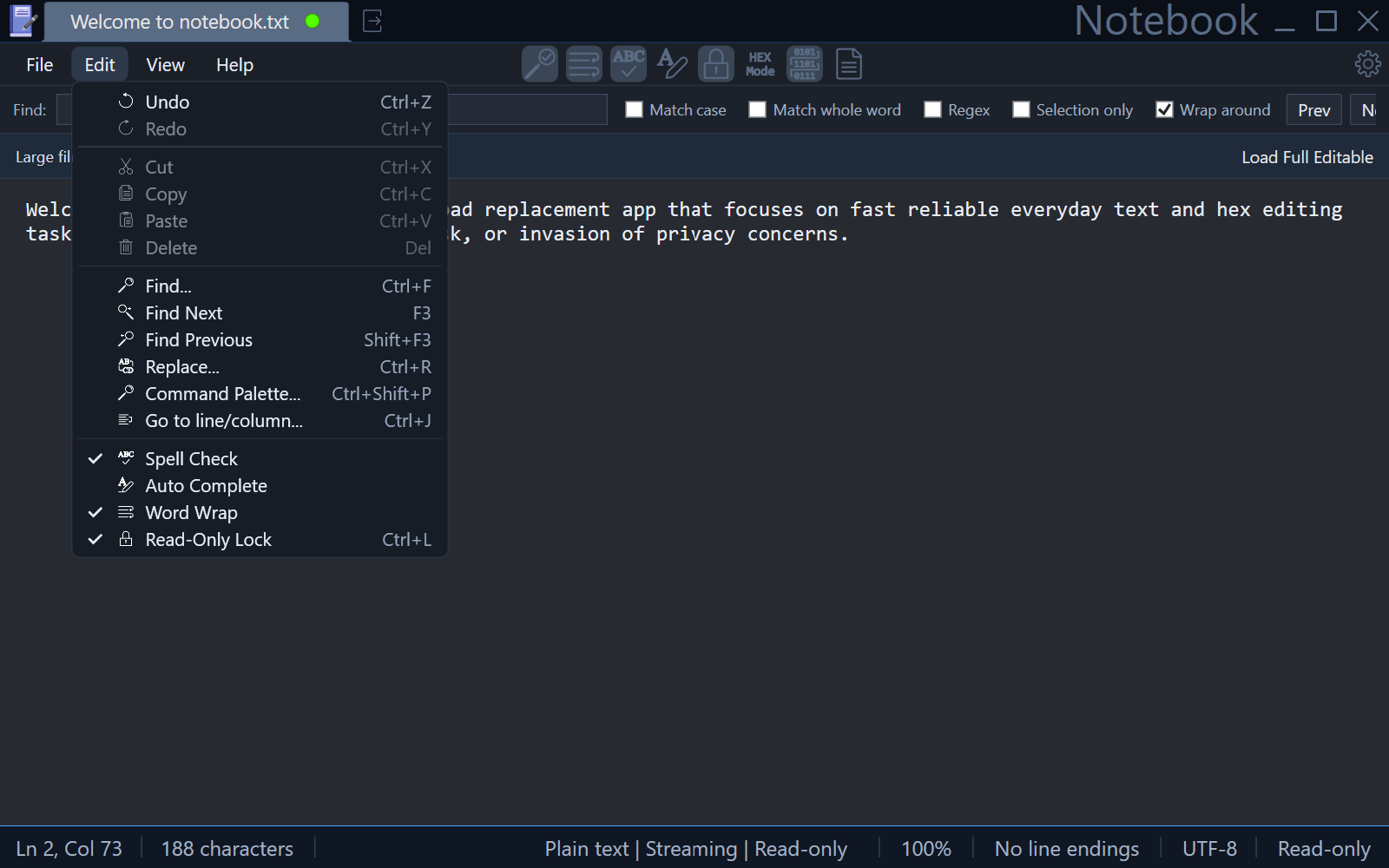Select Find Next menu entry
This screenshot has height=868, width=1389.
pos(260,312)
